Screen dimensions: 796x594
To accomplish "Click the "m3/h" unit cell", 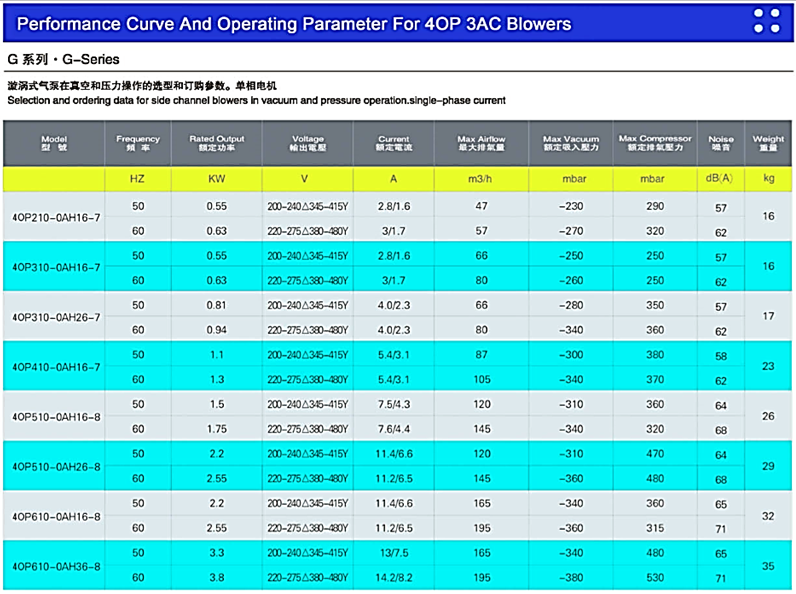I will (480, 179).
